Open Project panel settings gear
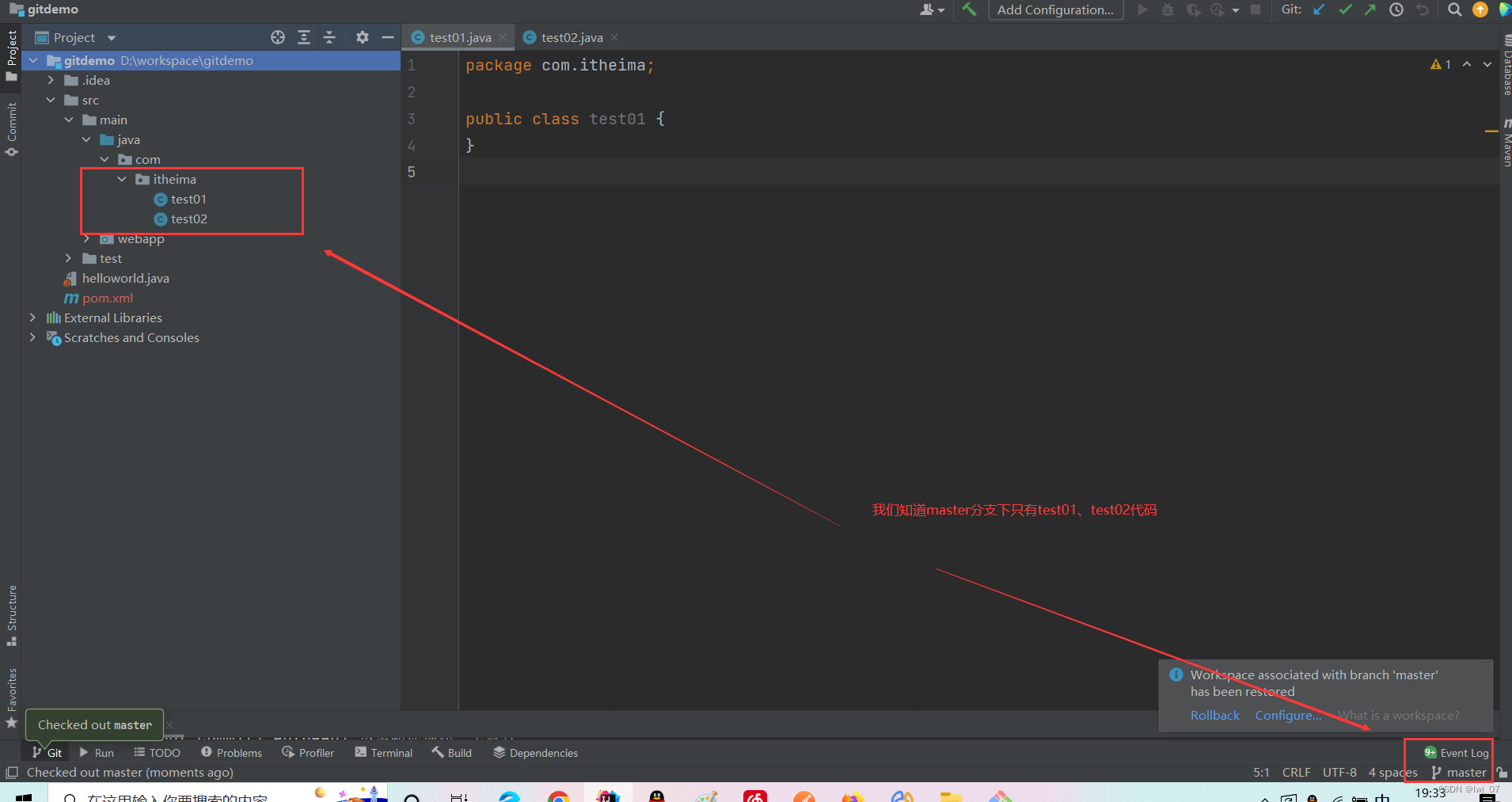 (363, 37)
